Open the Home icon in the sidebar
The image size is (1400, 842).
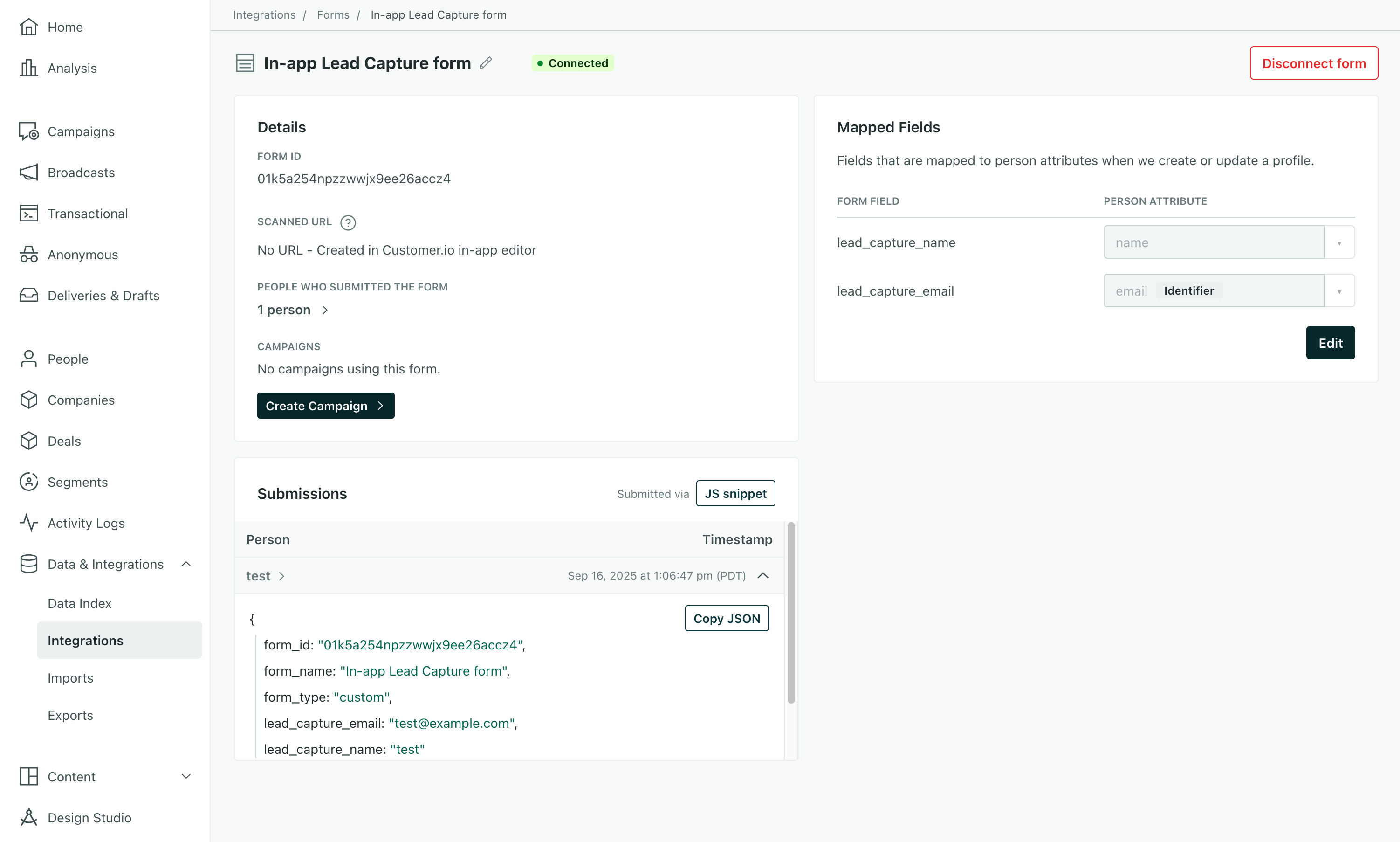[29, 27]
